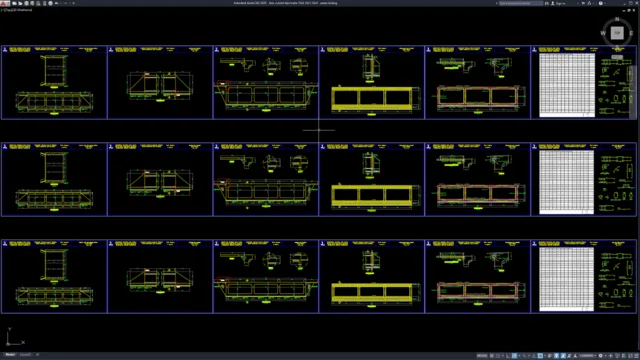Click the clean screen icon in status bar
This screenshot has height=360, width=640.
pyautogui.click(x=630, y=356)
